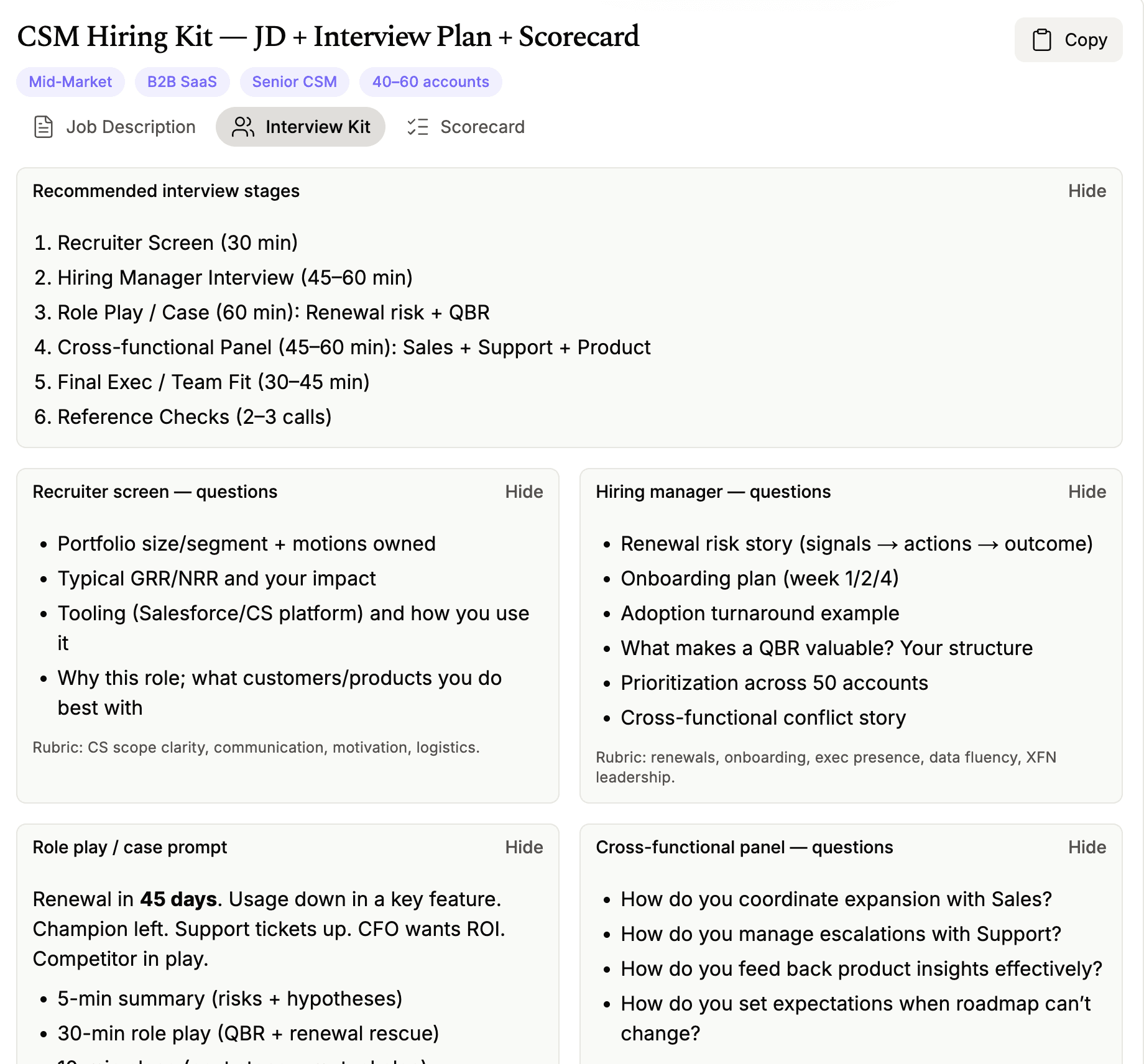Click the Interview Kit people icon
The image size is (1144, 1064).
242,127
